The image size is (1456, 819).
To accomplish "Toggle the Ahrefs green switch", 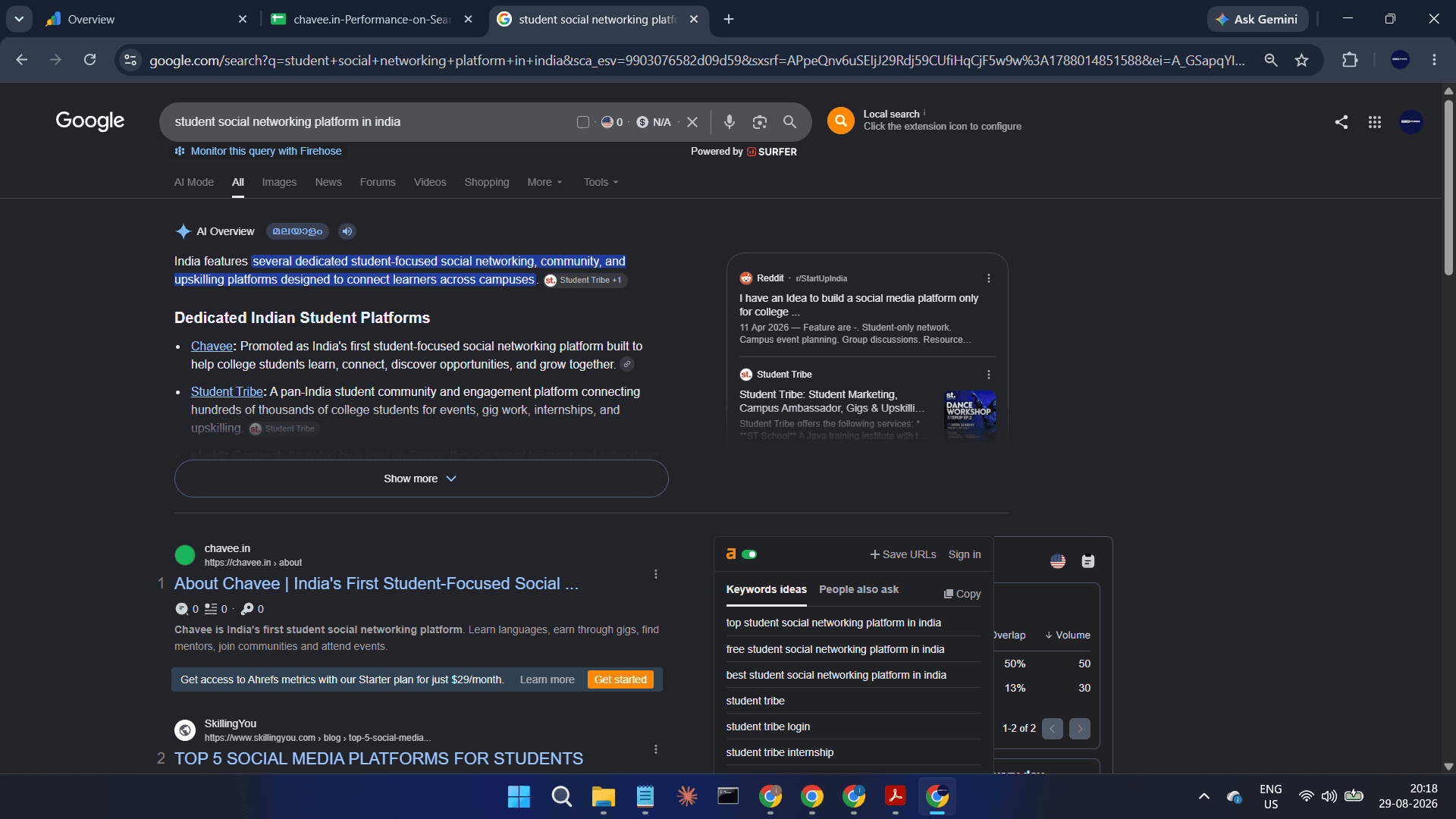I will pyautogui.click(x=749, y=554).
